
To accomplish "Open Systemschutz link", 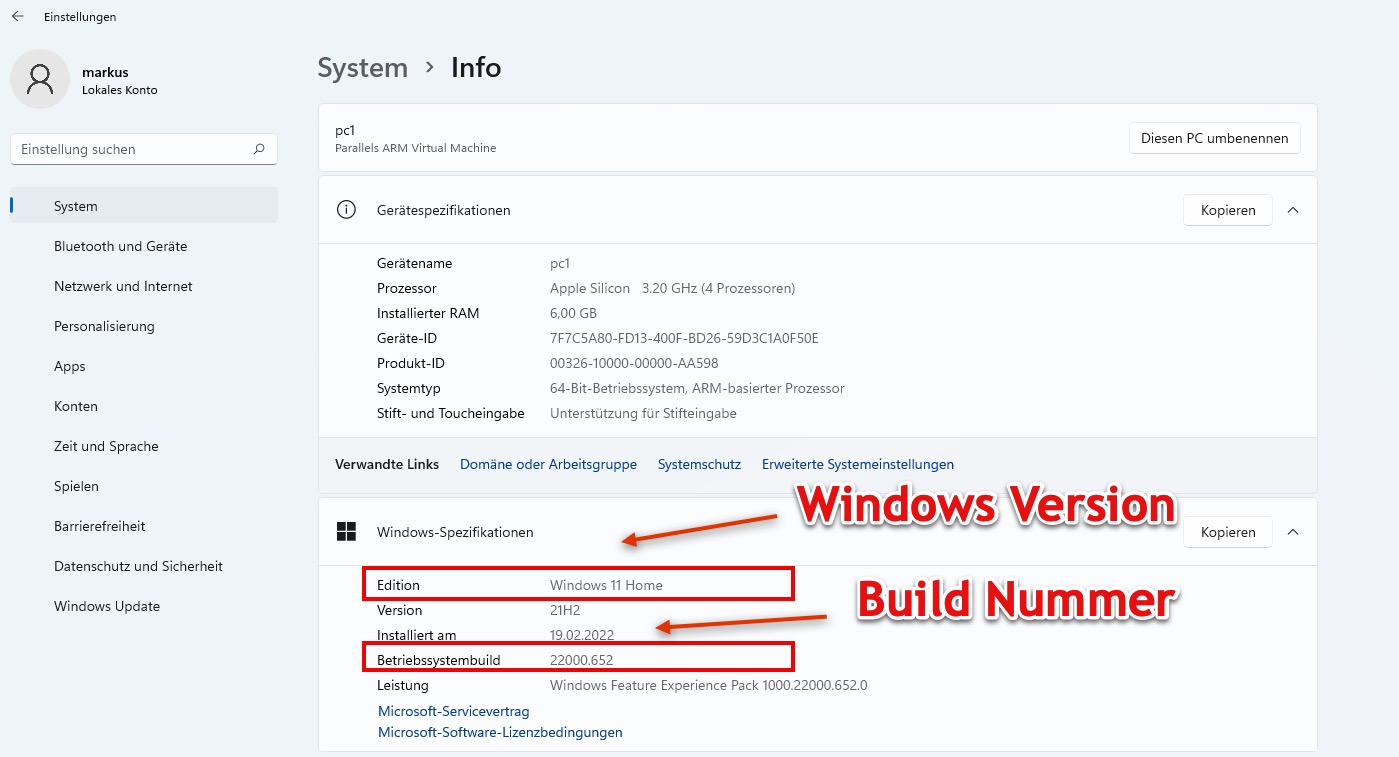I will [x=699, y=464].
